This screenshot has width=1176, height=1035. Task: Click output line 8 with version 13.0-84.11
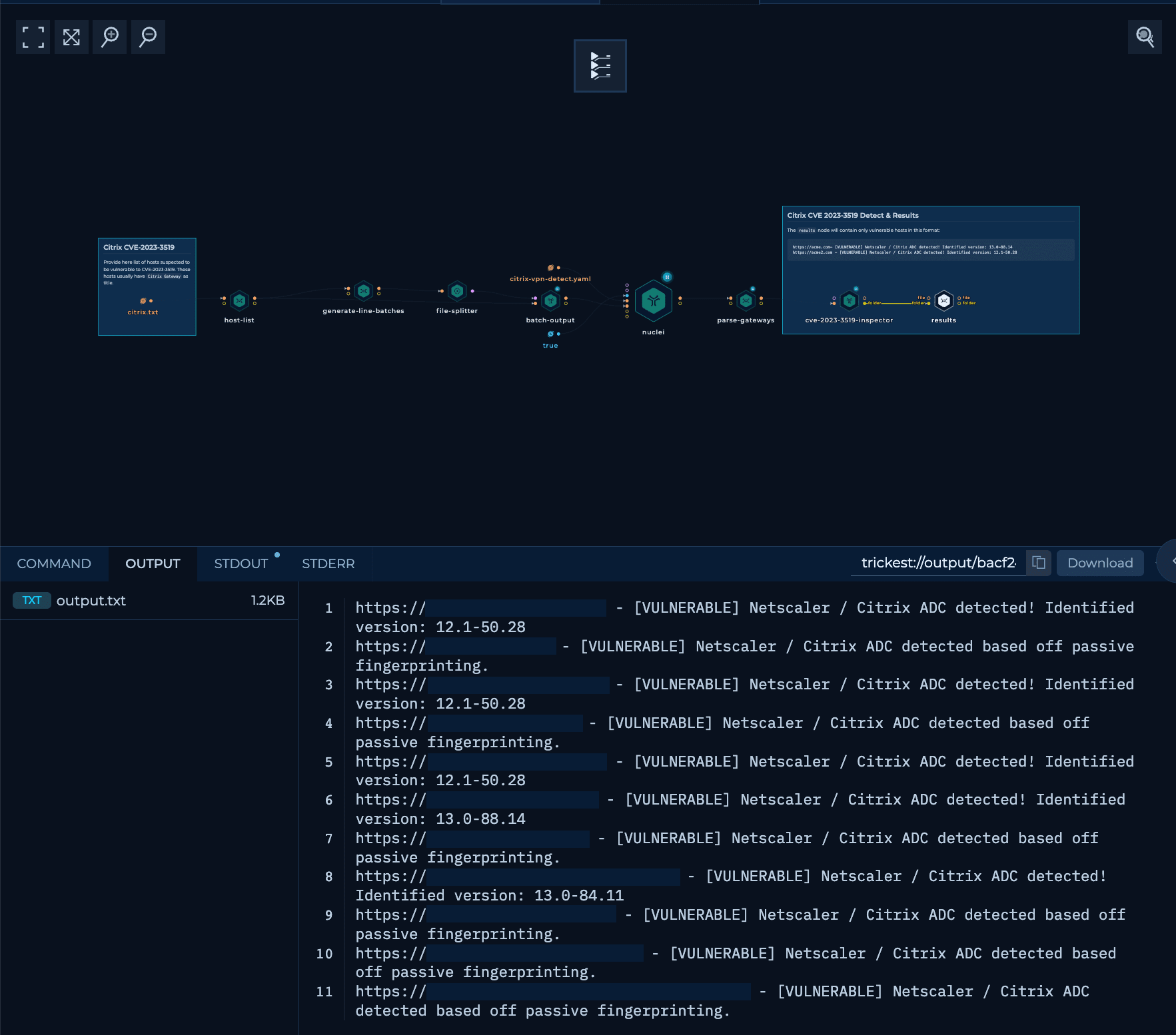click(x=731, y=886)
